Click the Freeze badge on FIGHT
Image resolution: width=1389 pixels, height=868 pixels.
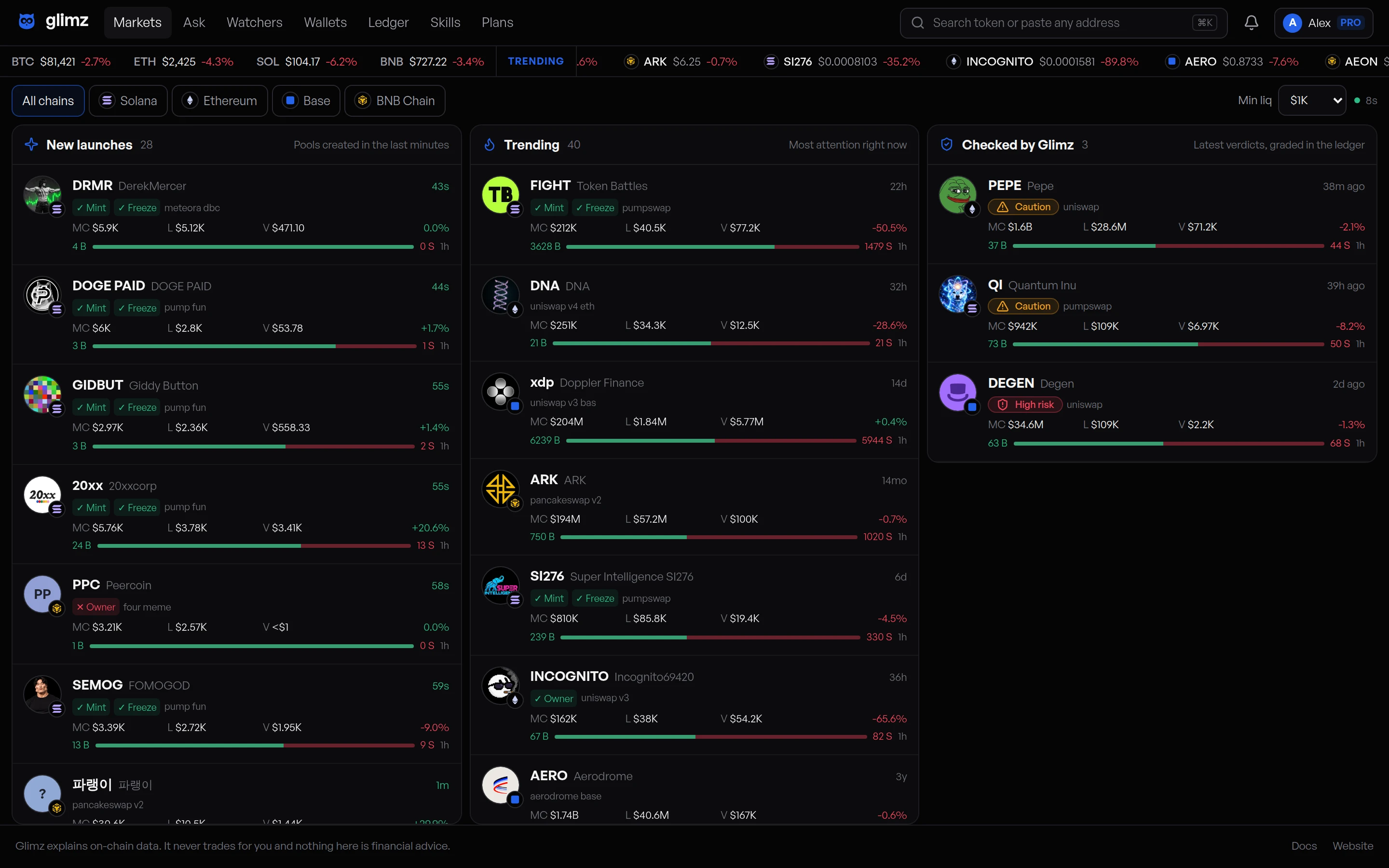click(x=595, y=208)
